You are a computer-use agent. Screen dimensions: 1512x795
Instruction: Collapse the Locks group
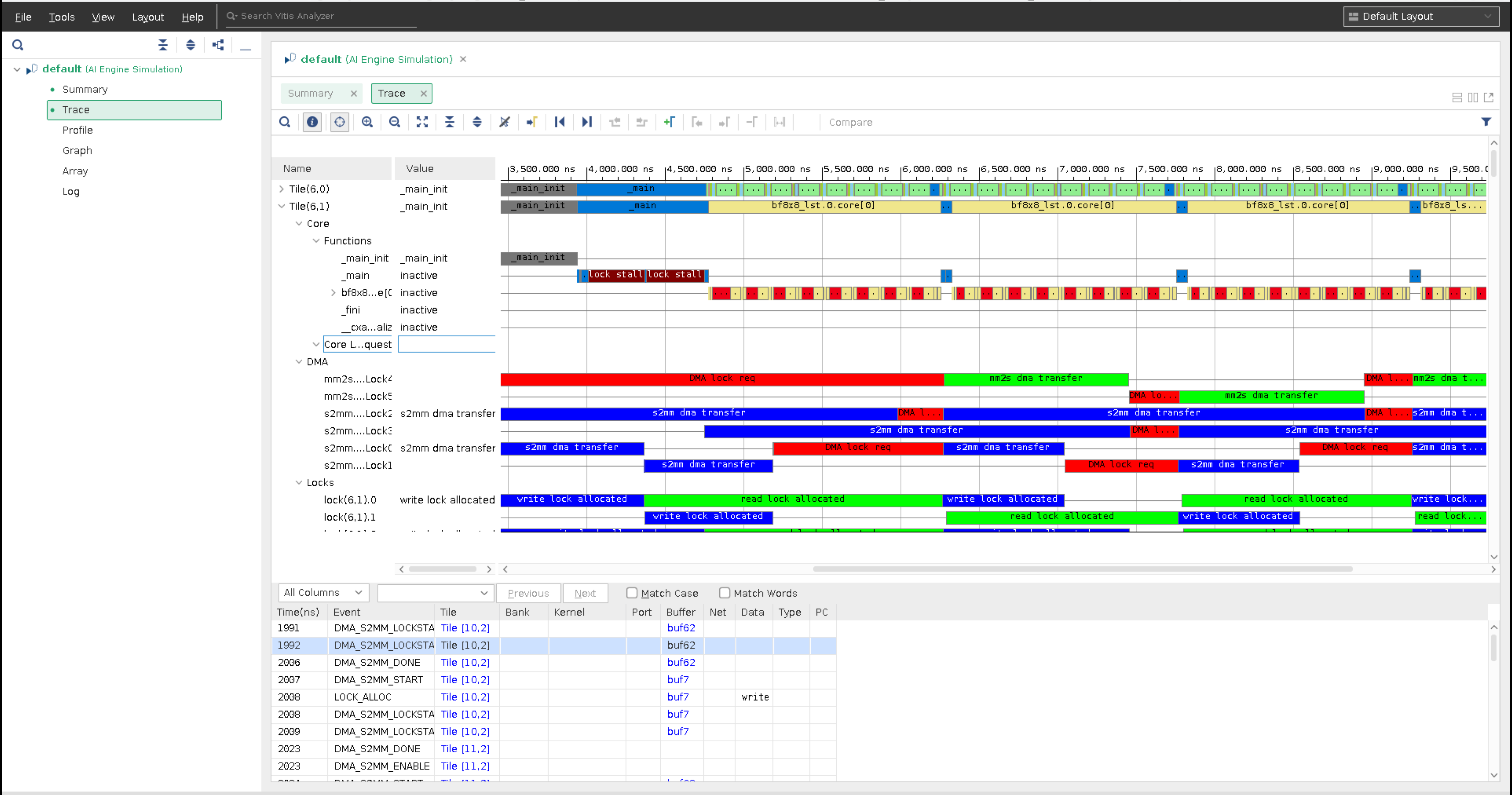click(299, 483)
